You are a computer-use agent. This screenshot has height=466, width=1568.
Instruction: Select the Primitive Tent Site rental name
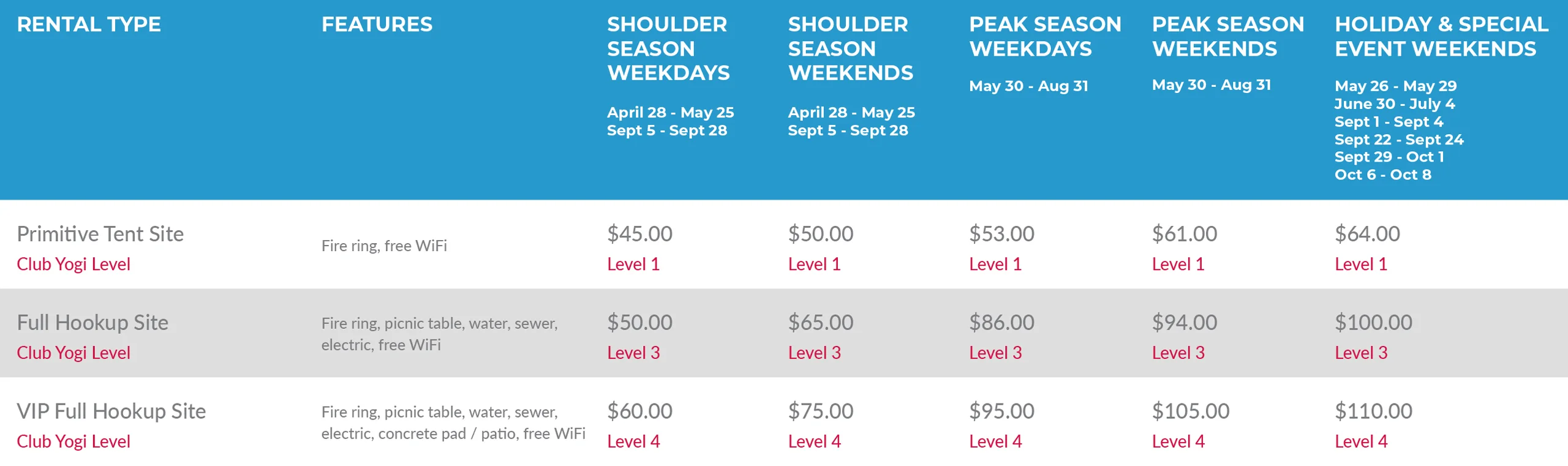click(x=100, y=234)
